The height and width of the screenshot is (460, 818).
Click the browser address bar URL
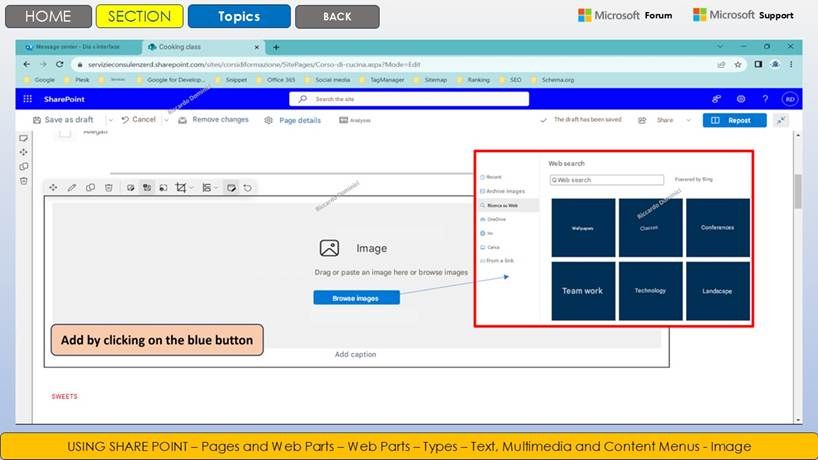click(x=254, y=65)
